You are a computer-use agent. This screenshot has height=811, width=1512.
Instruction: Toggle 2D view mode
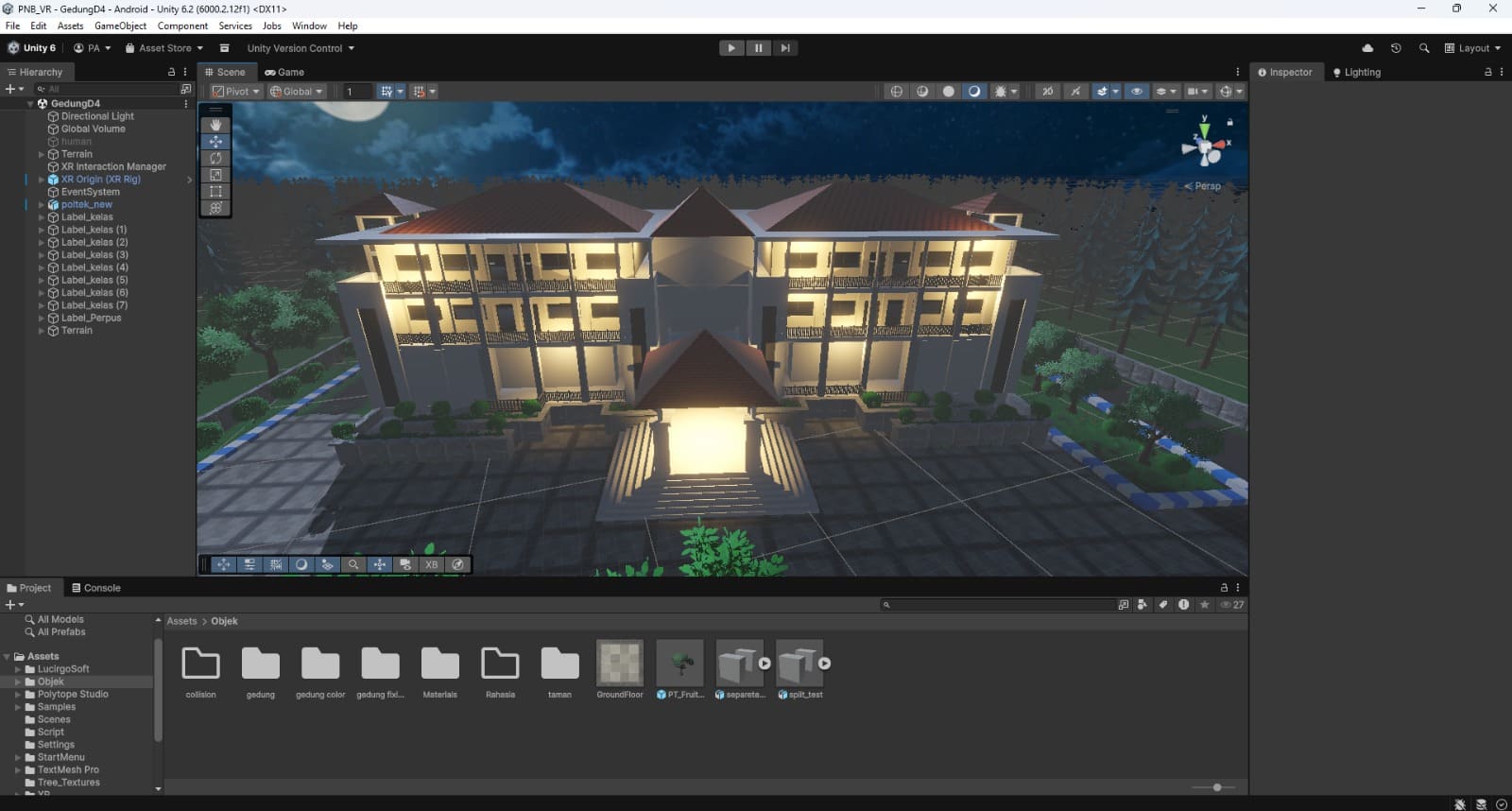pyautogui.click(x=1047, y=92)
